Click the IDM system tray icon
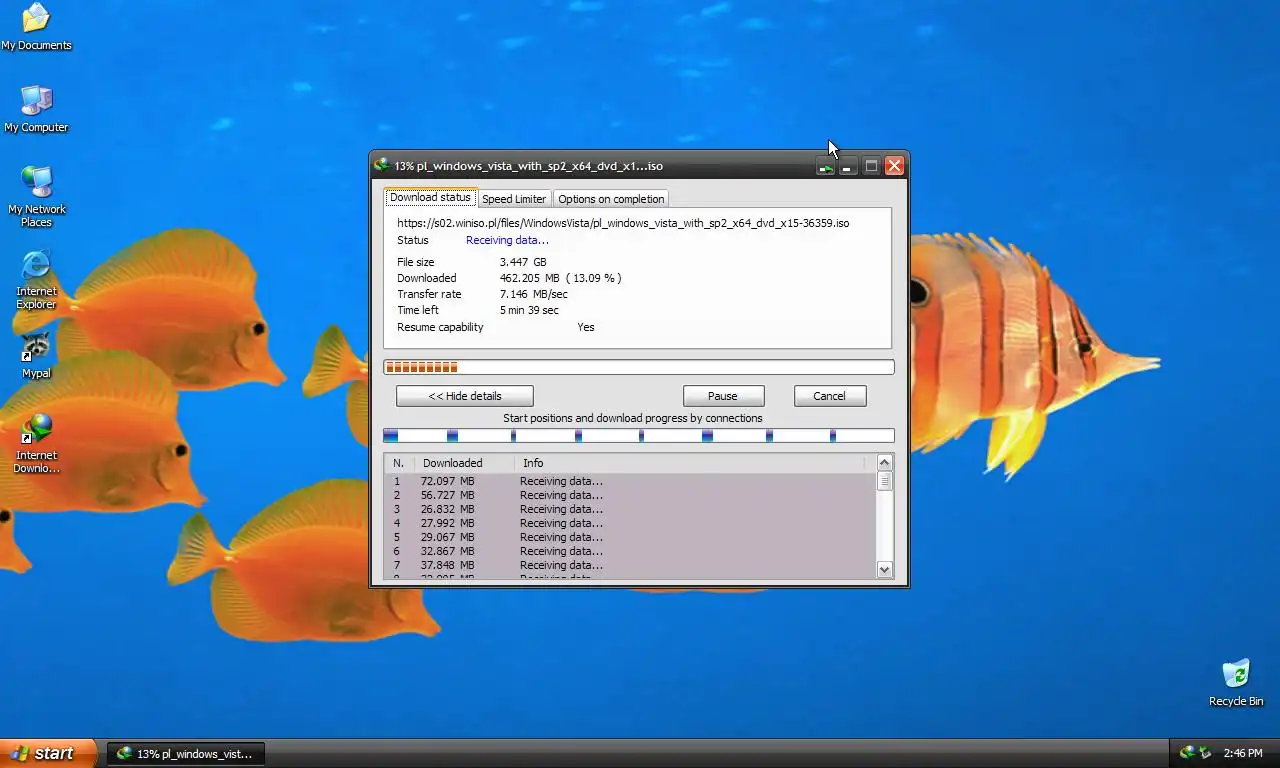 coord(1187,753)
